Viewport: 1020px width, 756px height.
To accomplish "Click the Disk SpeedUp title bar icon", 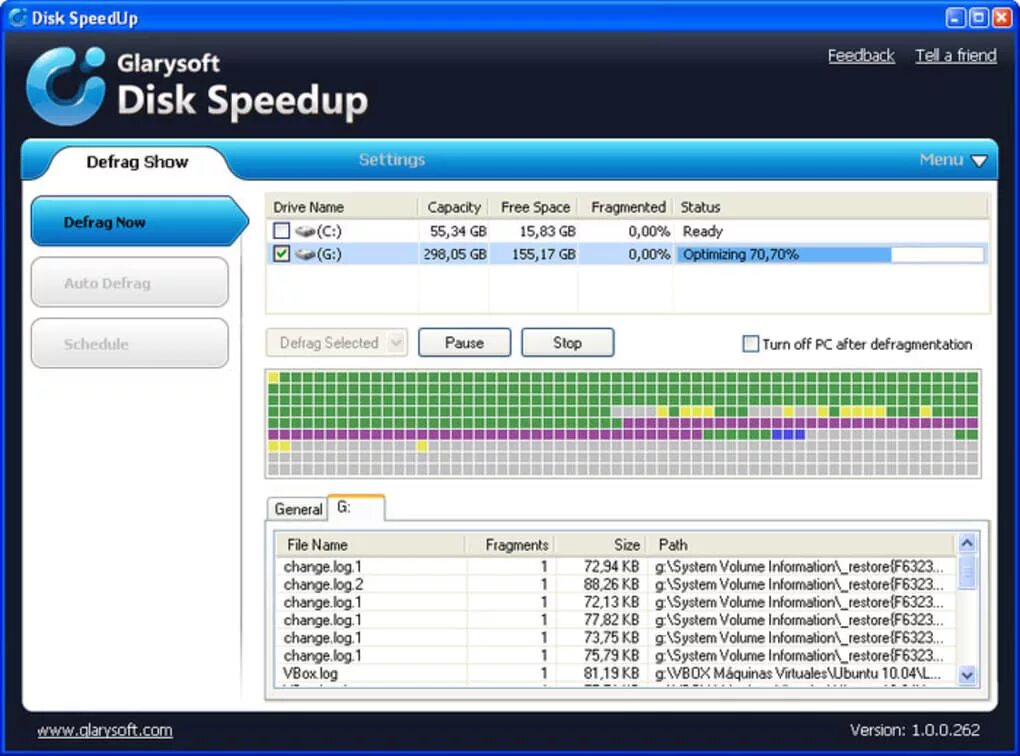I will point(18,18).
